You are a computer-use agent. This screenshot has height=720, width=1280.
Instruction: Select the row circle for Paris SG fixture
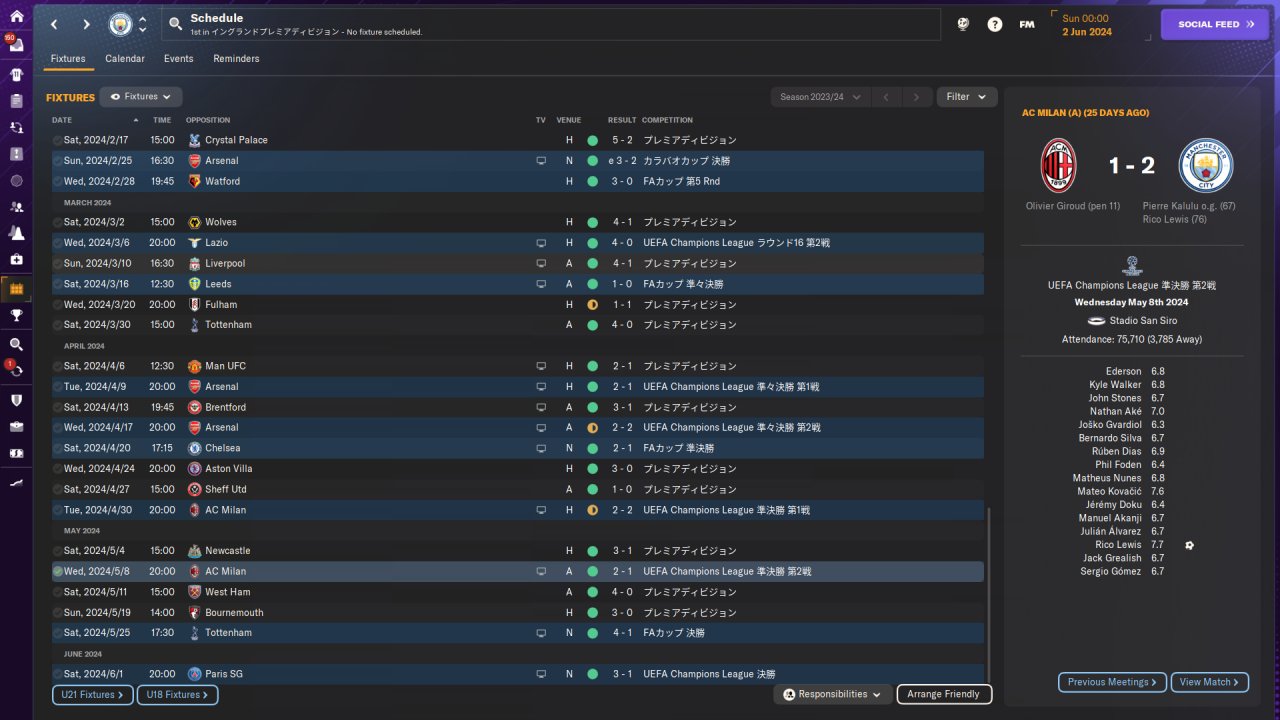pos(58,674)
